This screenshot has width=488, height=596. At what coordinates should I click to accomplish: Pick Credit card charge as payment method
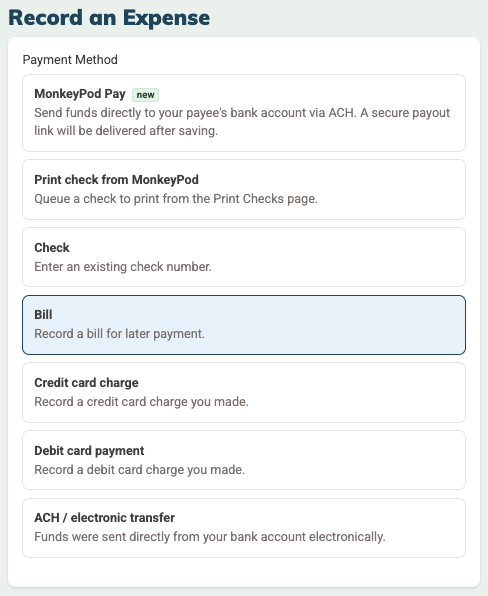click(x=244, y=392)
